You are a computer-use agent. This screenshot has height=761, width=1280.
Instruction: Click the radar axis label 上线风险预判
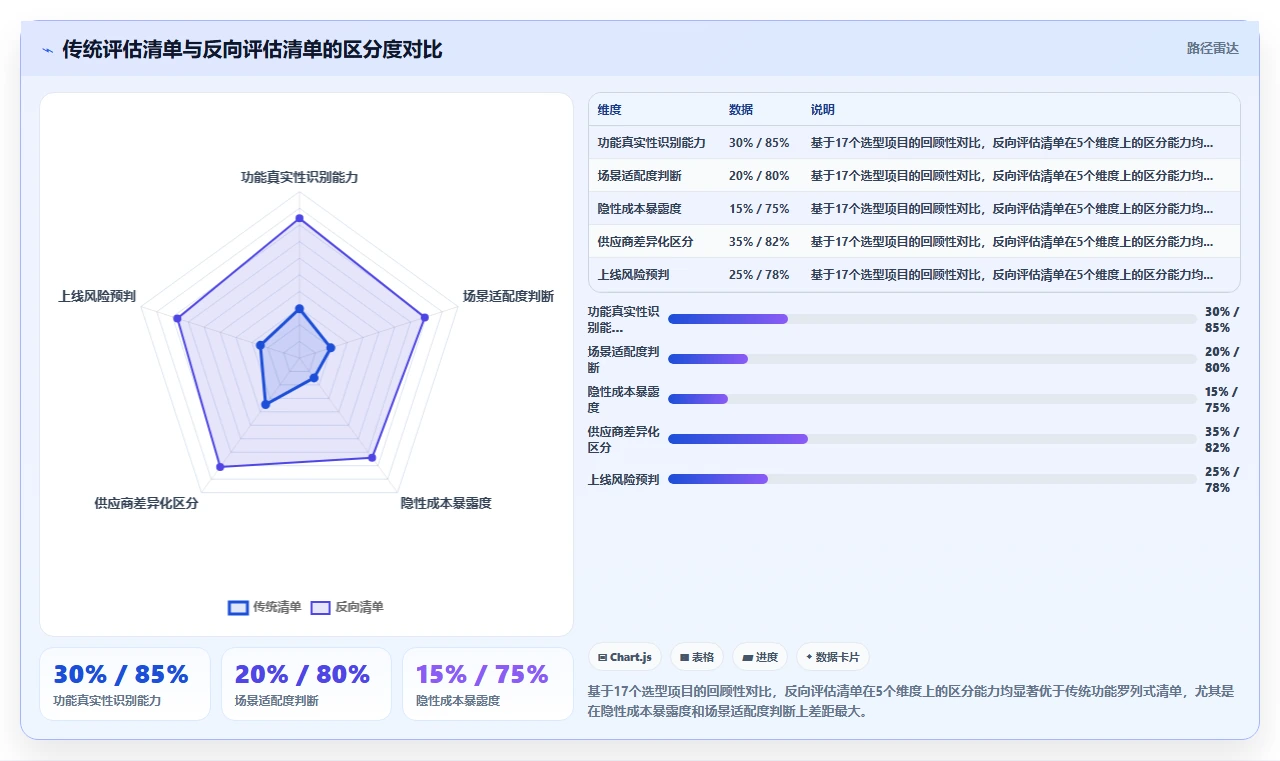tap(97, 296)
